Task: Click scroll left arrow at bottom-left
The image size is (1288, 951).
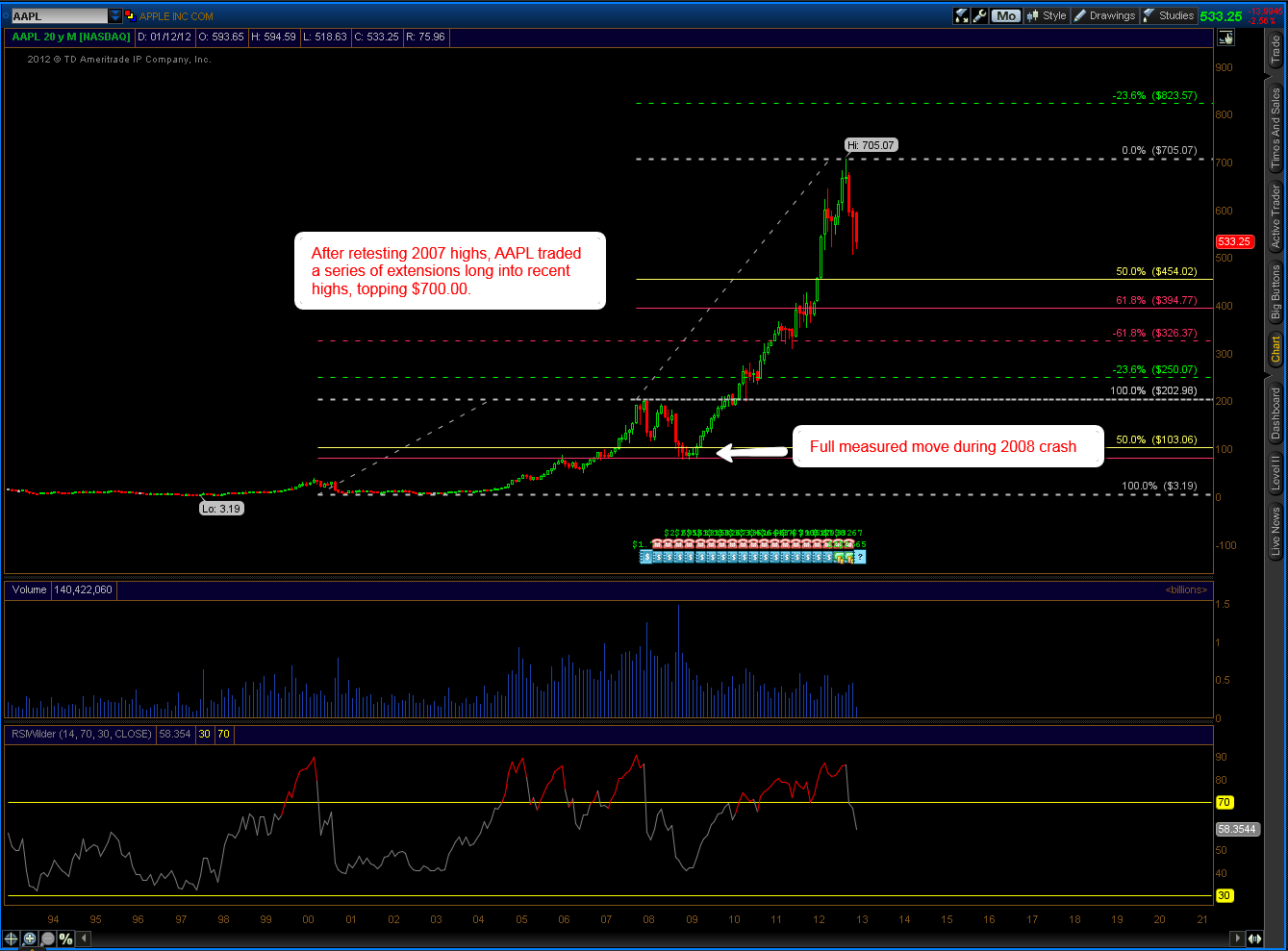Action: pos(84,938)
